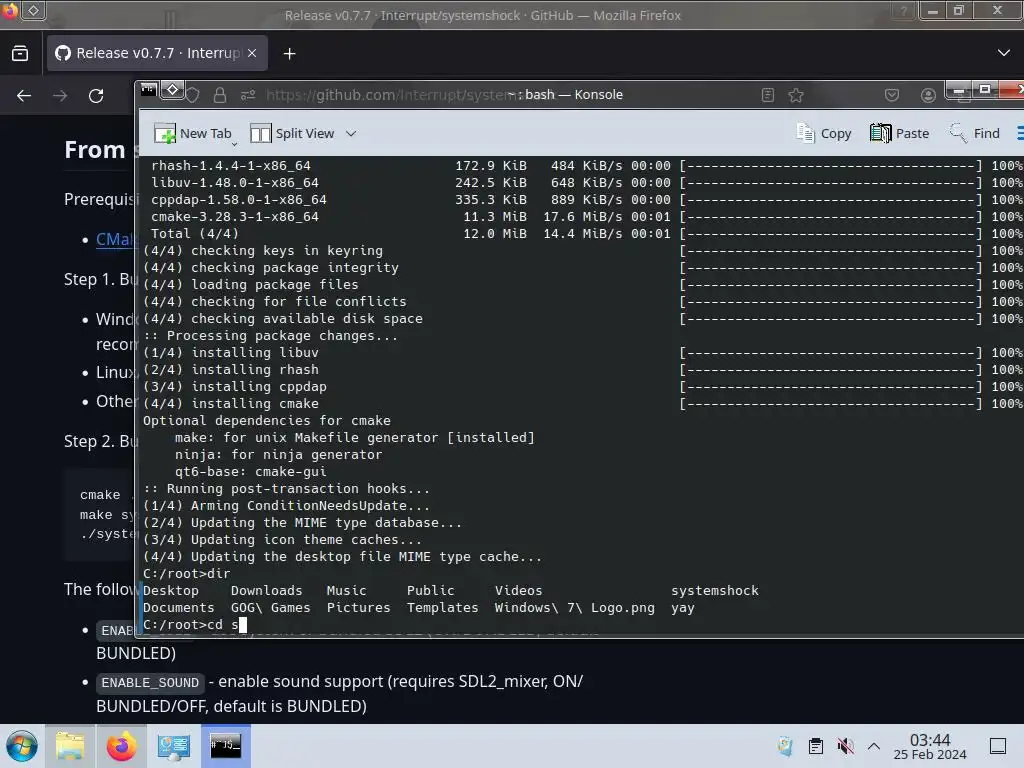The width and height of the screenshot is (1024, 768).
Task: Open the Start menu launcher
Action: [22, 746]
